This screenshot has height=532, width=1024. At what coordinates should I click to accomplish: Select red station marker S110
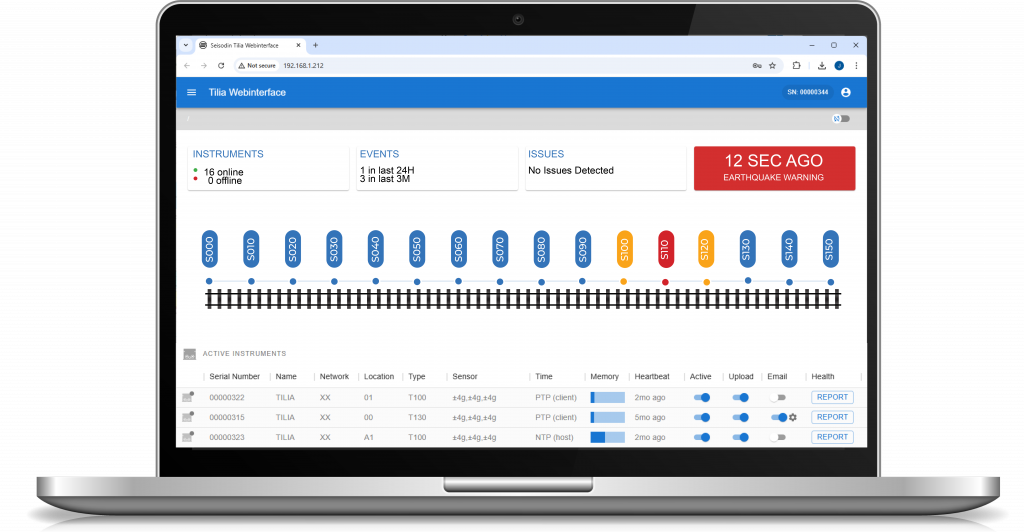click(x=665, y=249)
